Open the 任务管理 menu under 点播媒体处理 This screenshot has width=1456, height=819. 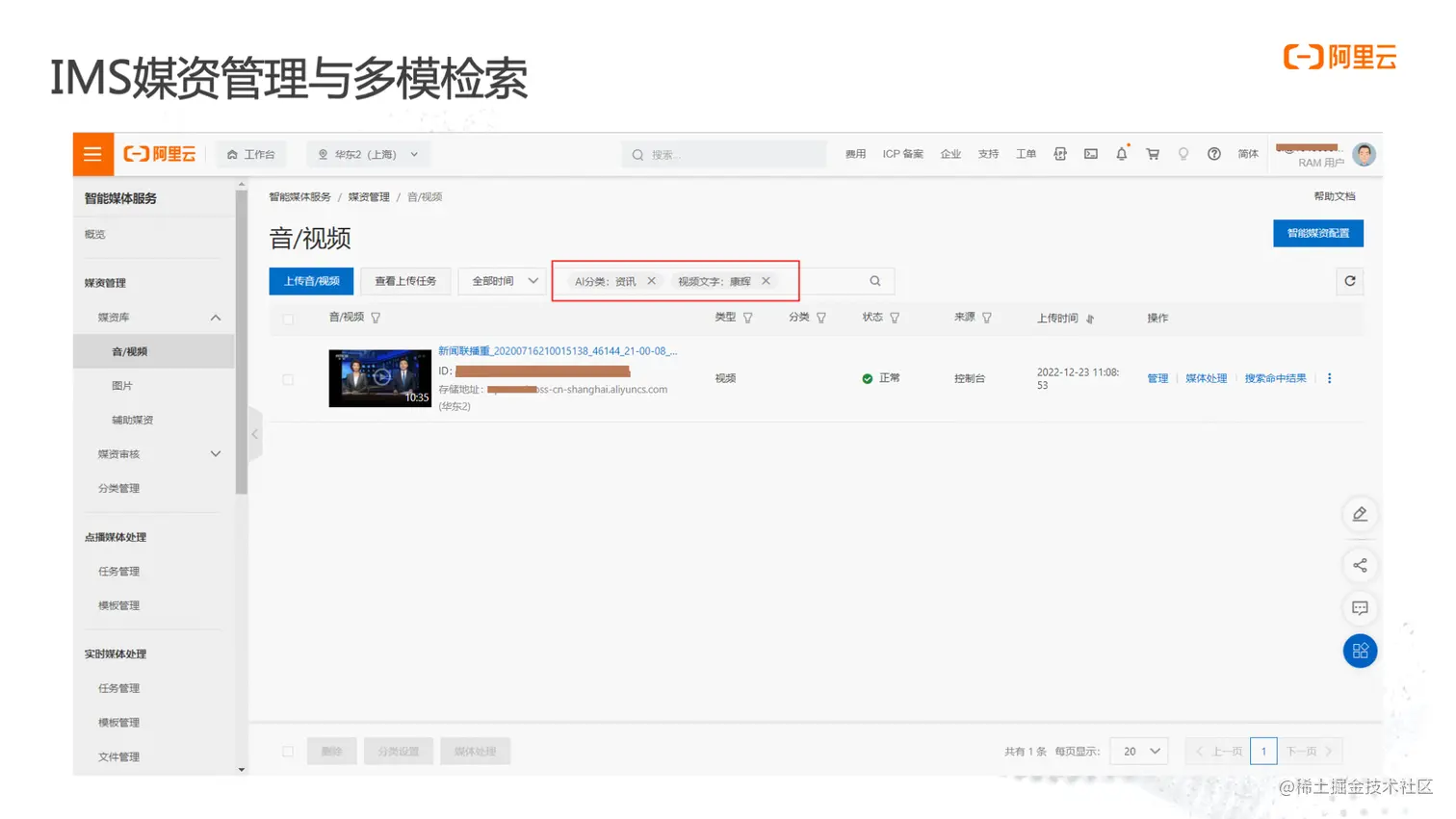point(117,571)
